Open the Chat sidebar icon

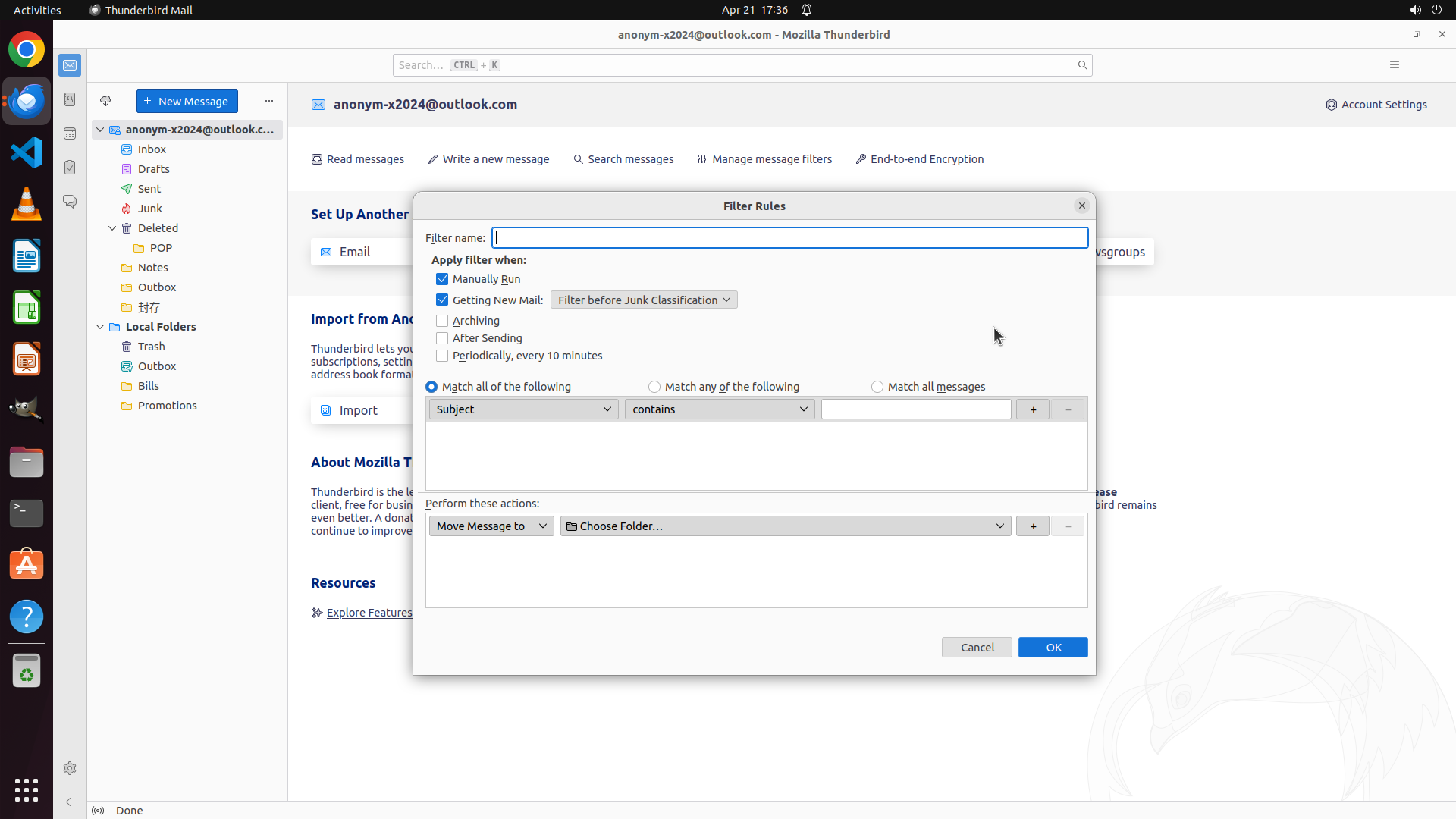[x=70, y=202]
